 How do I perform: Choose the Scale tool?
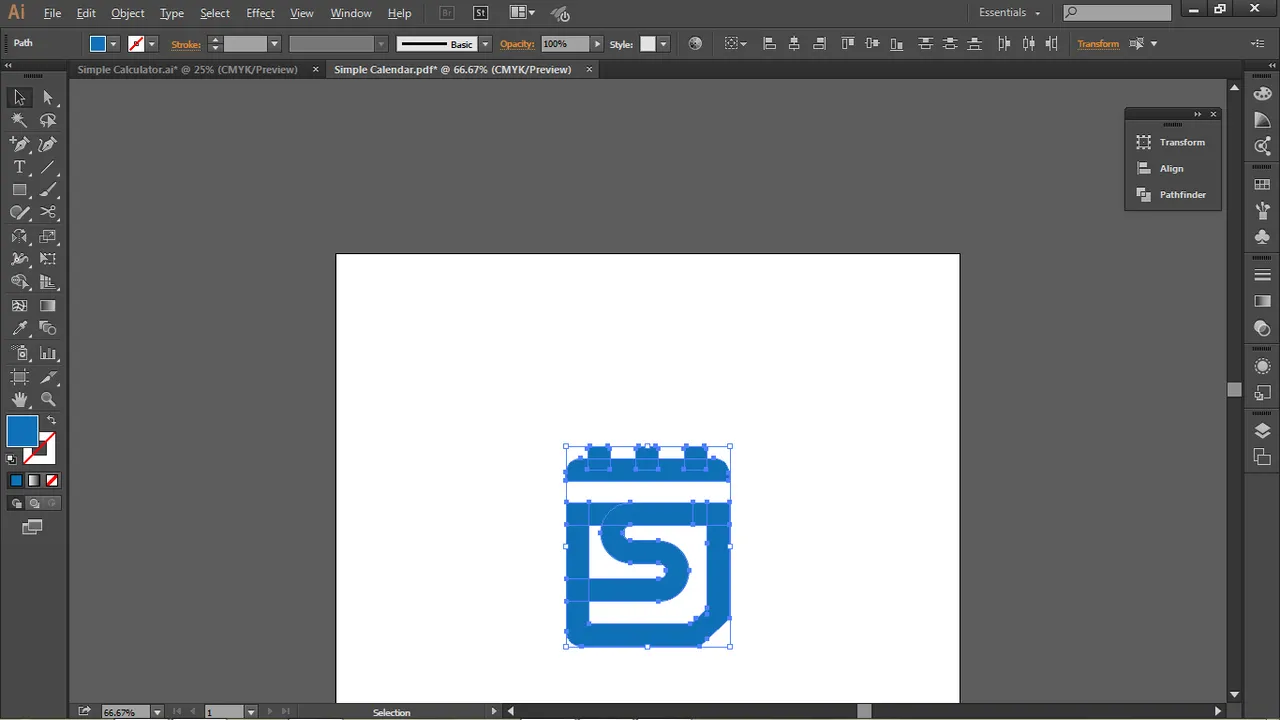48,237
